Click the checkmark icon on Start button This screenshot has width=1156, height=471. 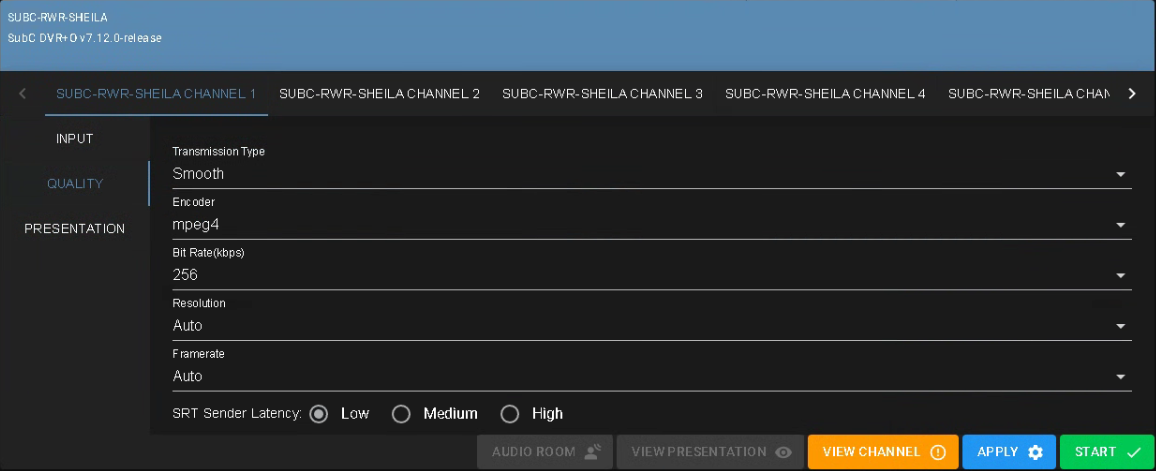coord(1133,452)
